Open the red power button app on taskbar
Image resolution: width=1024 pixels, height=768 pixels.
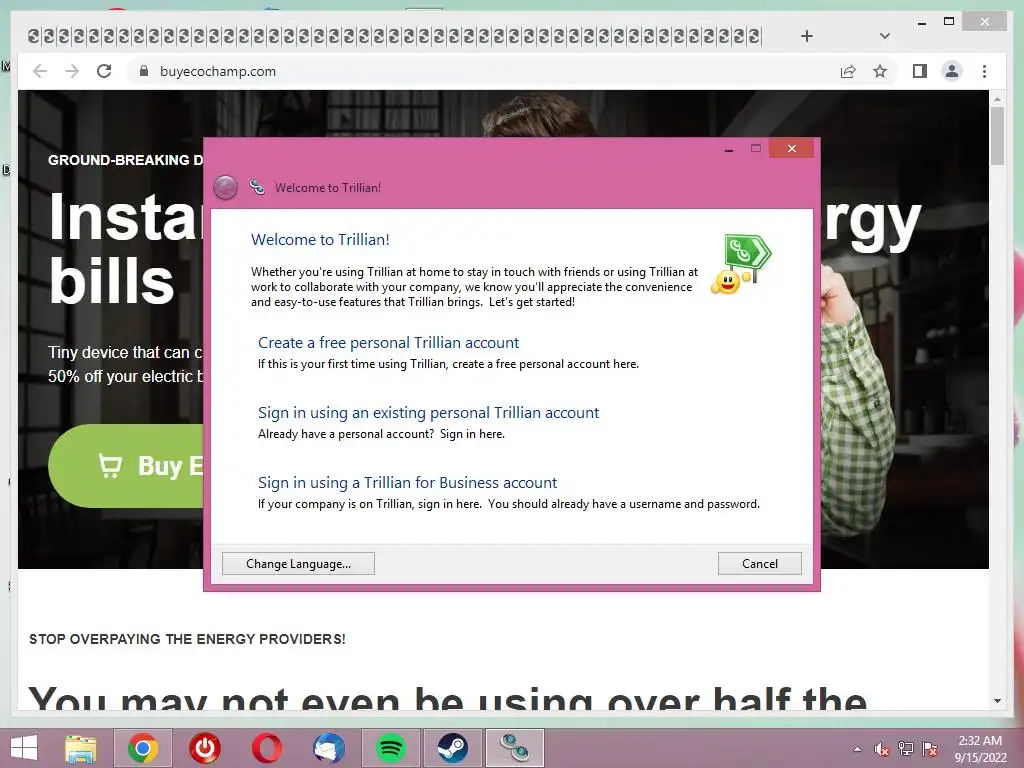point(205,748)
